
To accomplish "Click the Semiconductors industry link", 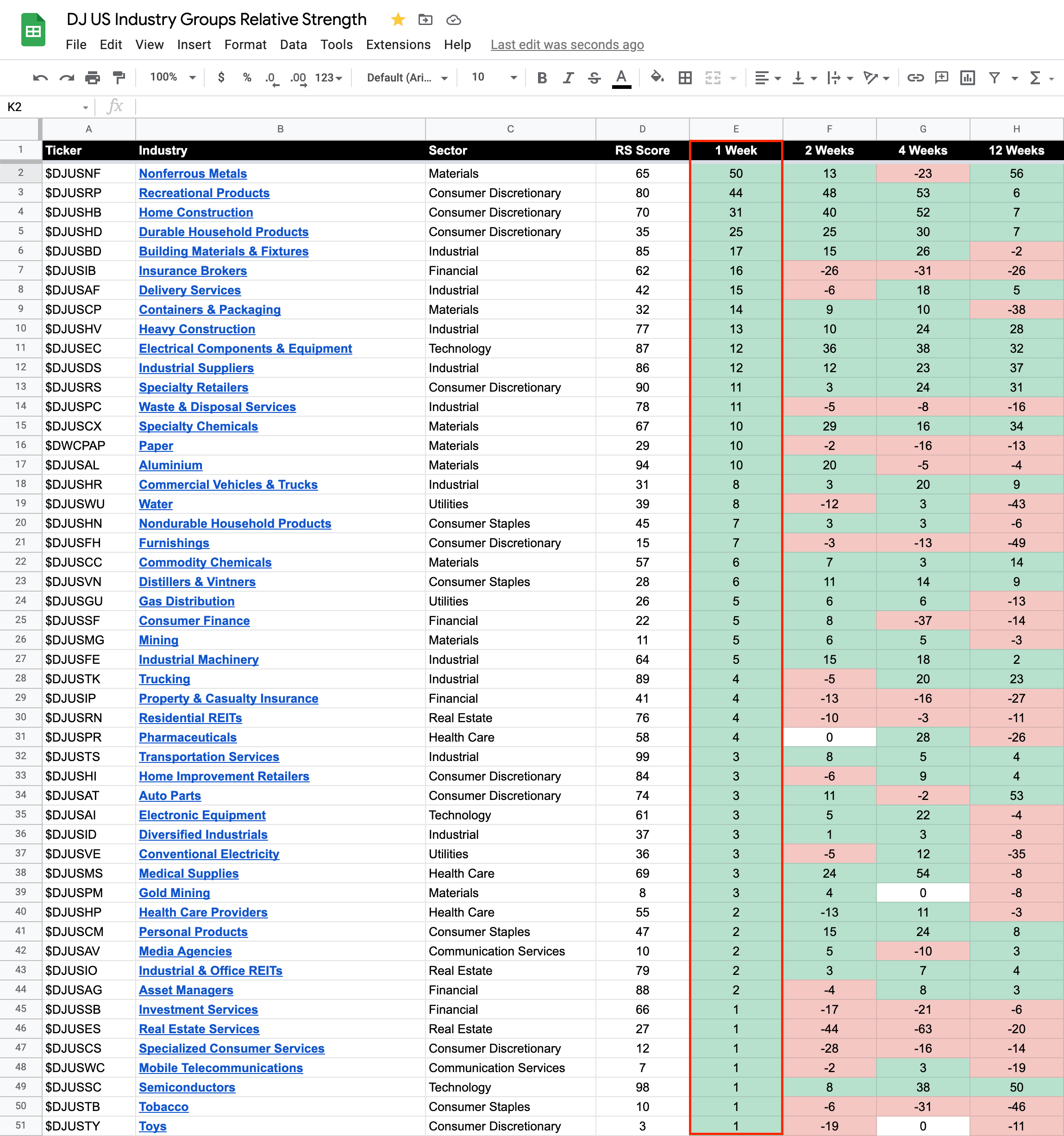I will [x=187, y=1087].
